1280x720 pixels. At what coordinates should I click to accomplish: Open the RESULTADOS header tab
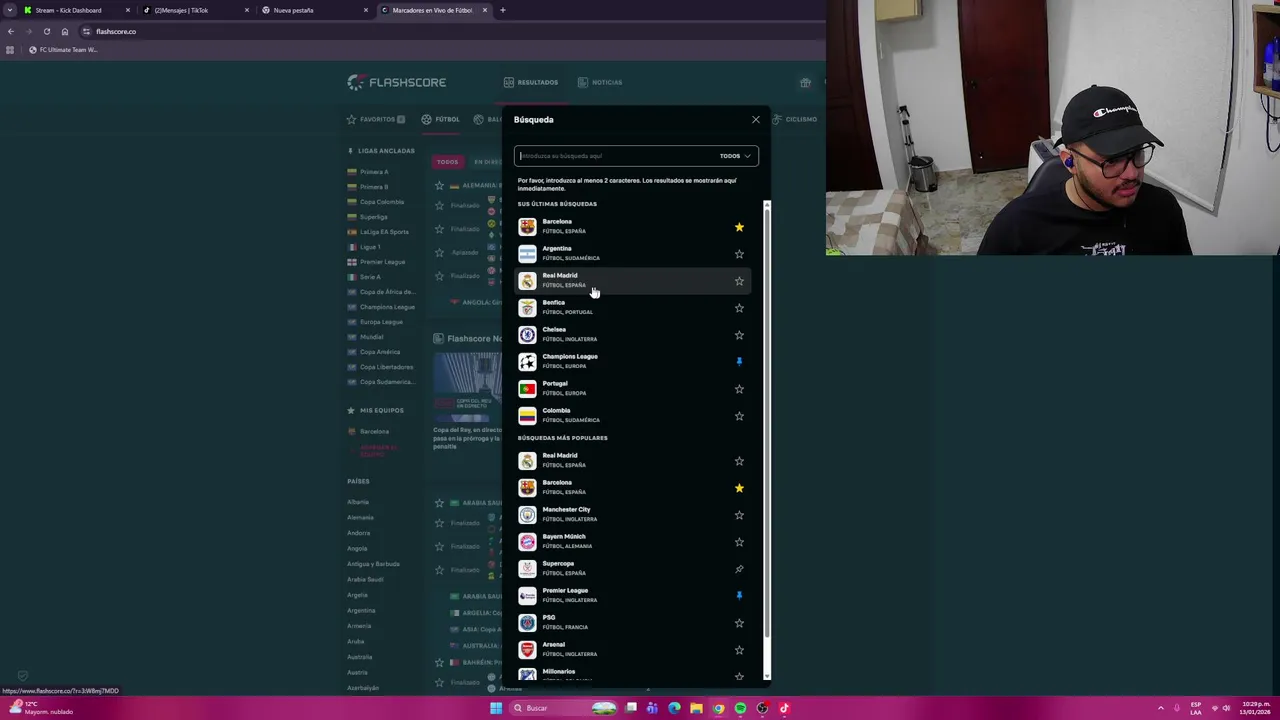(531, 82)
